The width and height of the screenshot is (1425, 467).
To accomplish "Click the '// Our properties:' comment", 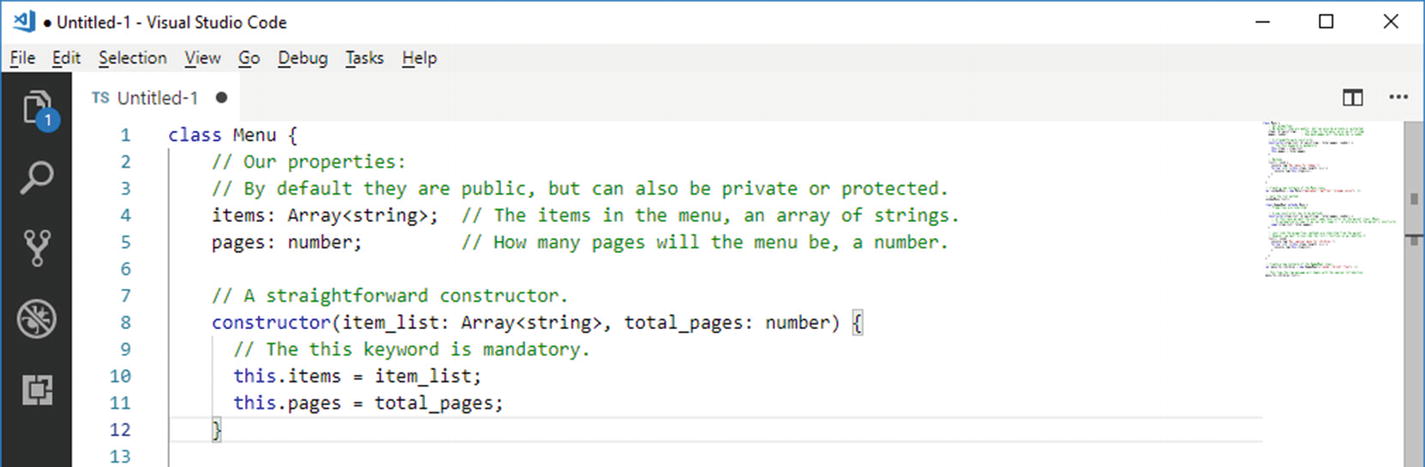I will click(x=310, y=162).
